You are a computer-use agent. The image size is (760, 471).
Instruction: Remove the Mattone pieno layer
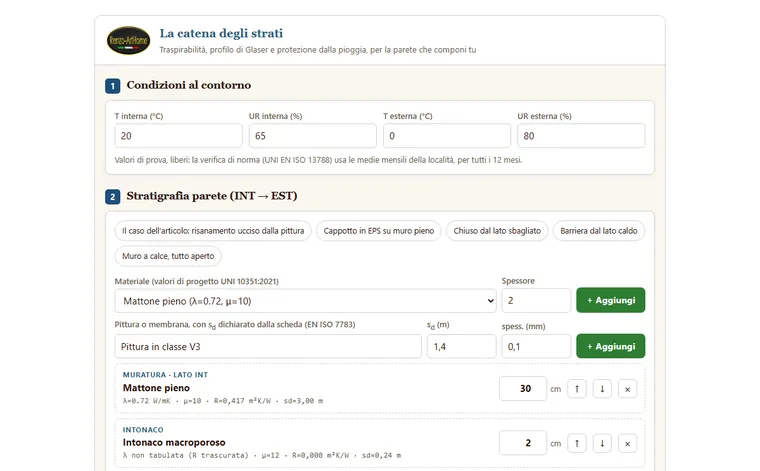click(x=627, y=389)
